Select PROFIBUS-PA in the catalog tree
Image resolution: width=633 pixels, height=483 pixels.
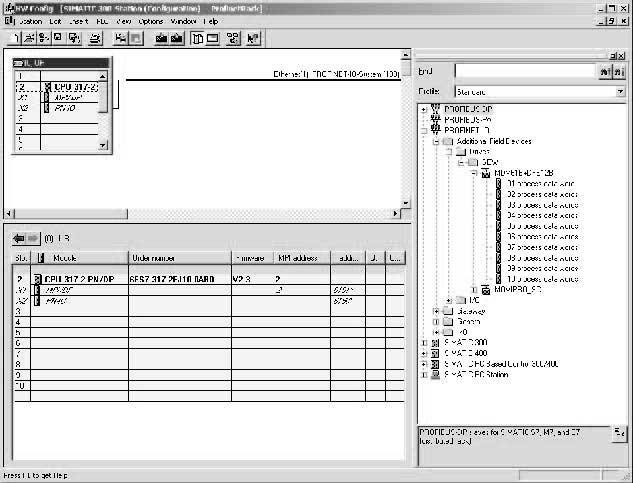tap(467, 120)
